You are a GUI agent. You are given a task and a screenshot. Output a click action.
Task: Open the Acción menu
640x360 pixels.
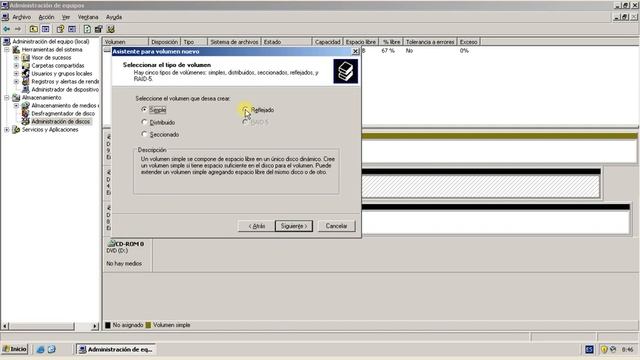click(46, 17)
